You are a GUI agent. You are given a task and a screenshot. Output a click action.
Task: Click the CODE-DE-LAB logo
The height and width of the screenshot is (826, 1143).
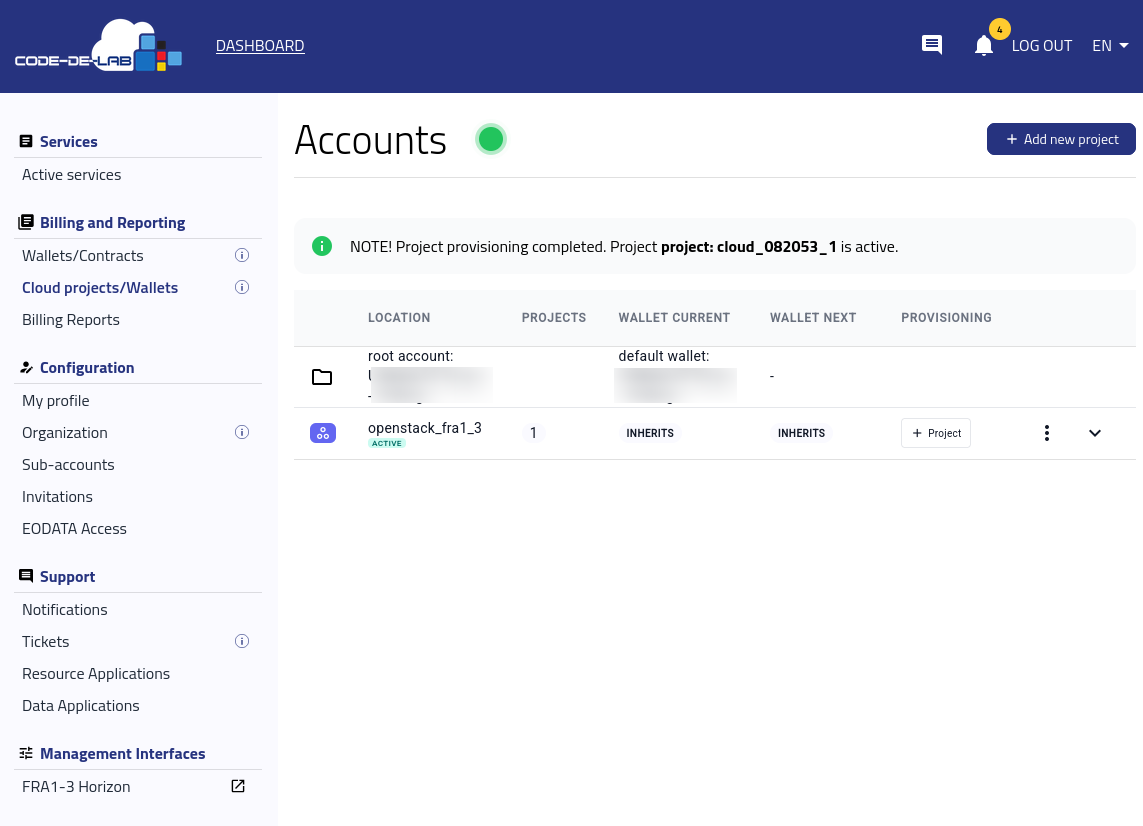[98, 45]
